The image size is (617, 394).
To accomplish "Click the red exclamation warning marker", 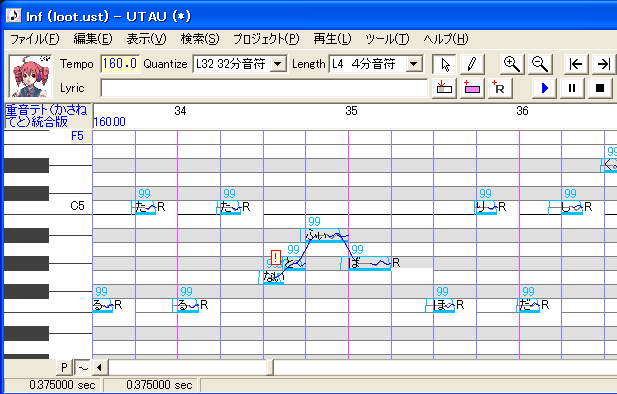I will pyautogui.click(x=276, y=257).
